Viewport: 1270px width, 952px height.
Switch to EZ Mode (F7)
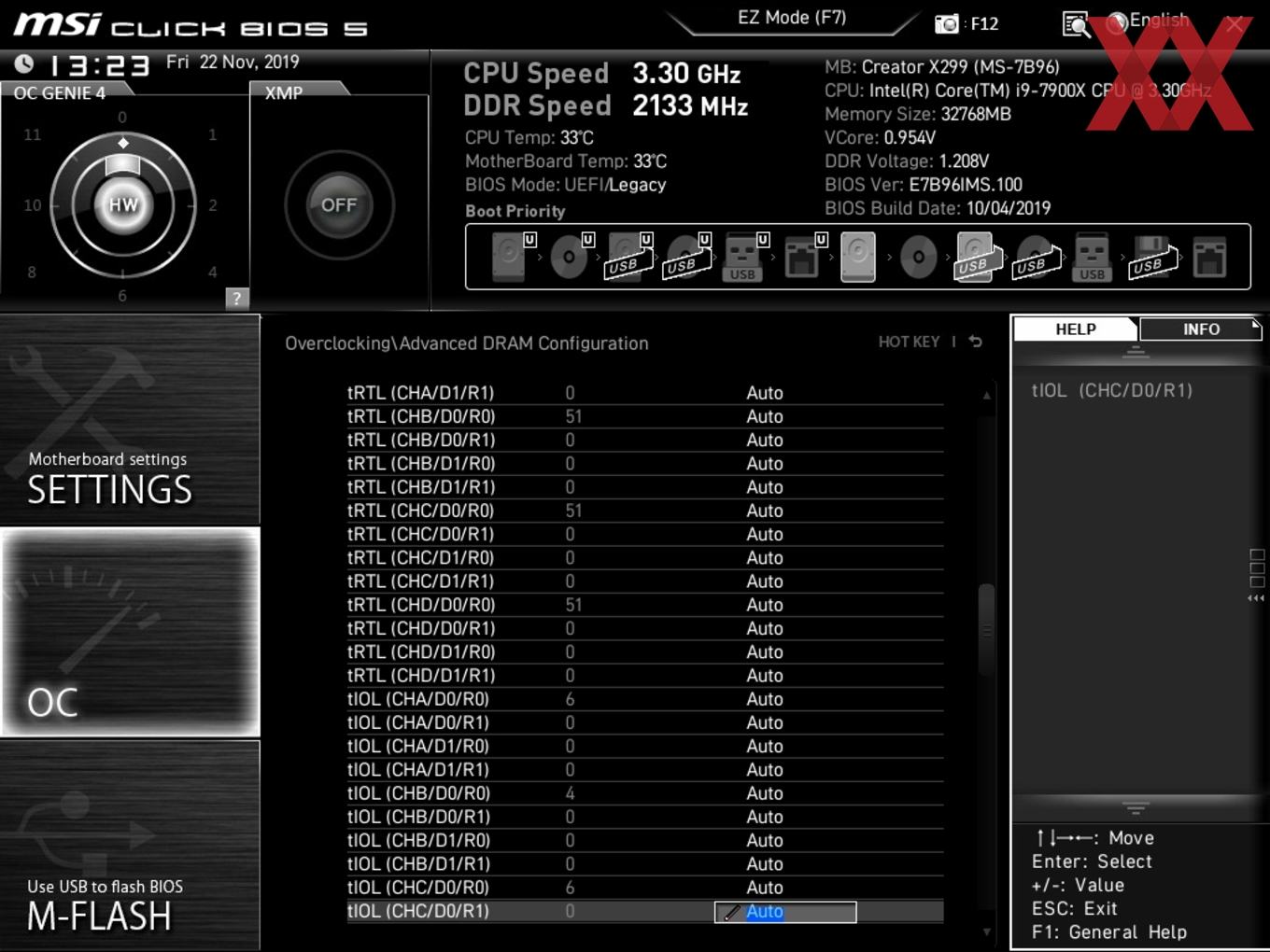coord(792,17)
